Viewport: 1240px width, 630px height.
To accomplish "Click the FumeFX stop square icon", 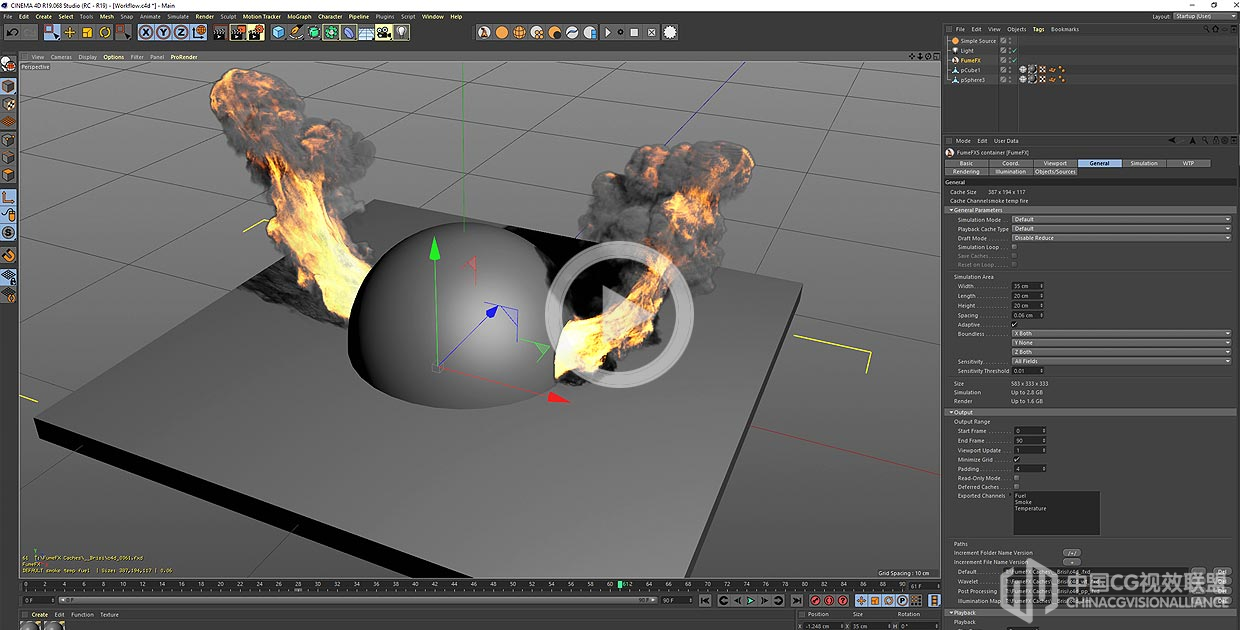I will 634,32.
